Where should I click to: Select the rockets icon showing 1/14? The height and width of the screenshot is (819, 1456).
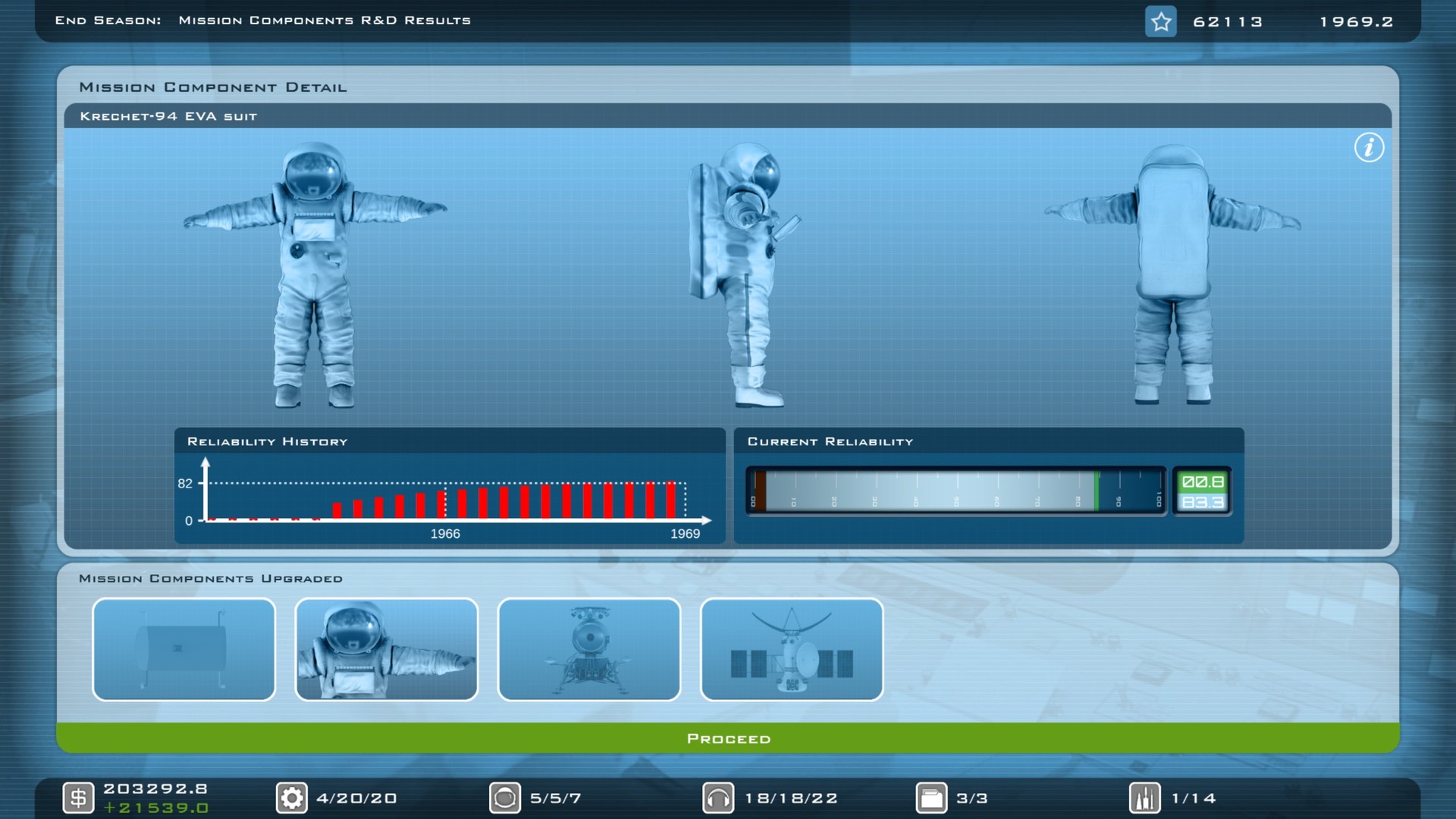point(1144,798)
